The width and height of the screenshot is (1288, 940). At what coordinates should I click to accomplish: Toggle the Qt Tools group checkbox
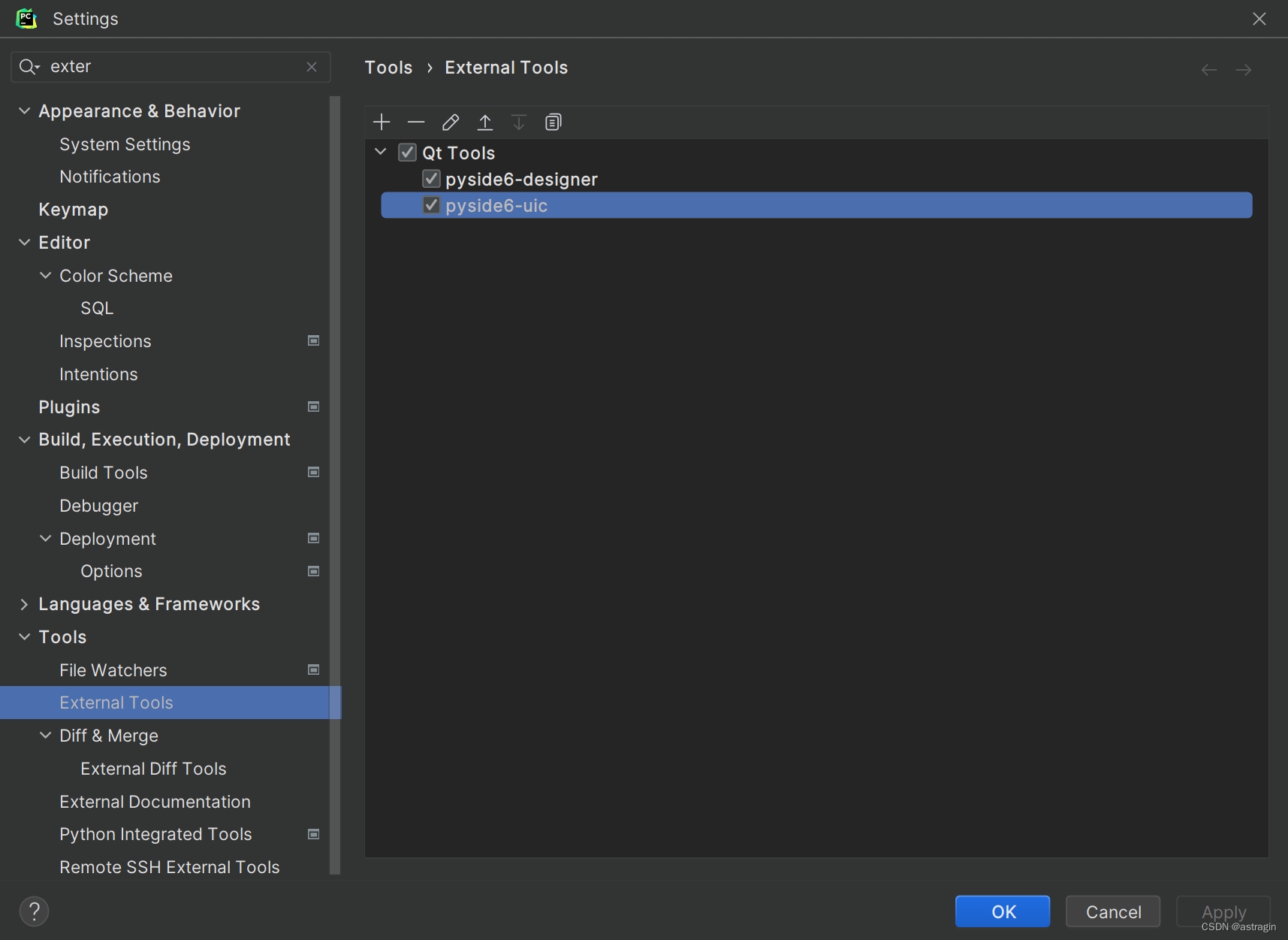(x=407, y=153)
